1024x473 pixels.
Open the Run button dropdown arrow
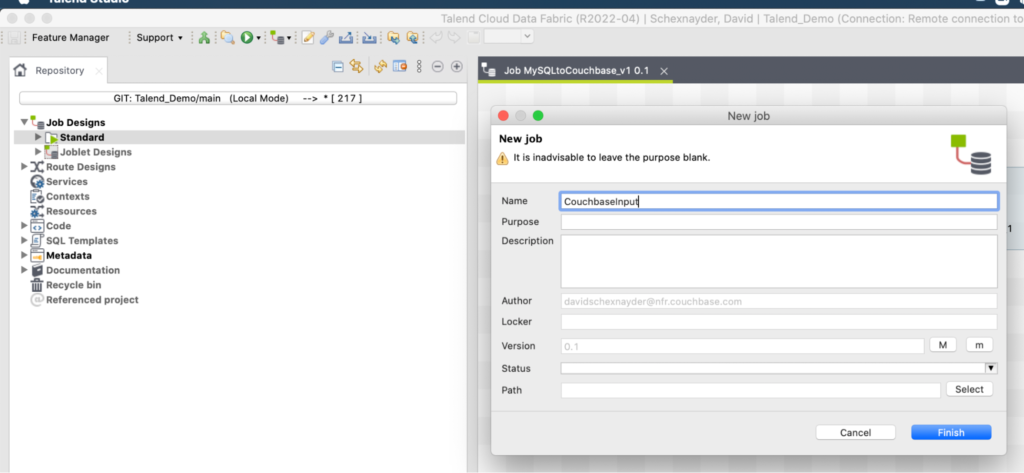click(x=259, y=38)
